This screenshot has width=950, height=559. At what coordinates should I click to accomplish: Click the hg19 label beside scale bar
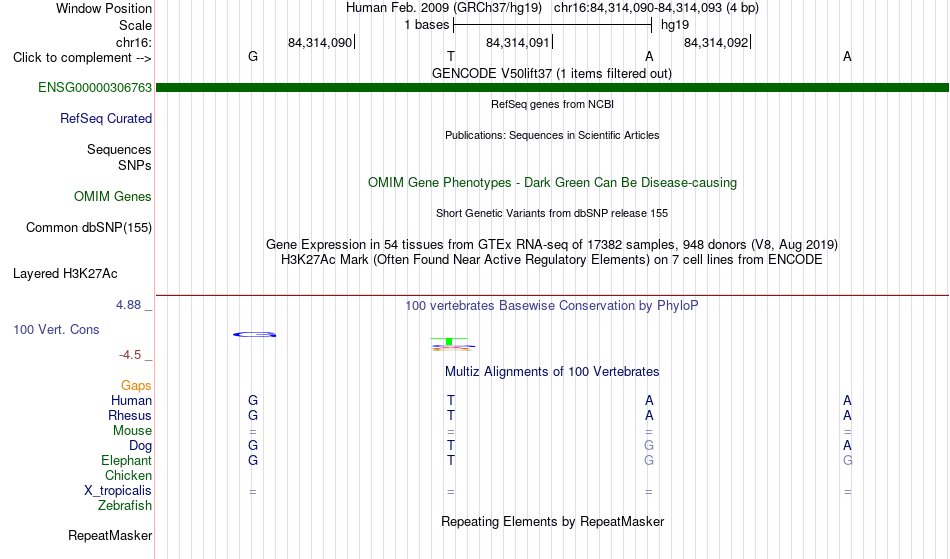[674, 25]
